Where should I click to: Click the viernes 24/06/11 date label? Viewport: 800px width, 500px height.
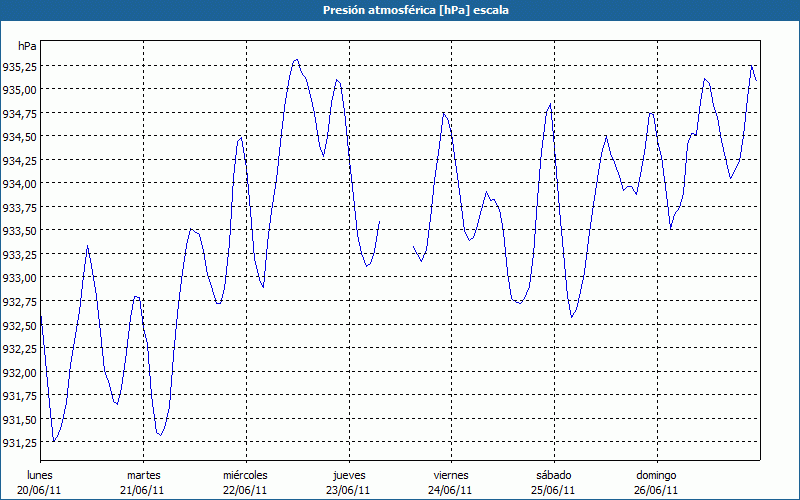(450, 482)
